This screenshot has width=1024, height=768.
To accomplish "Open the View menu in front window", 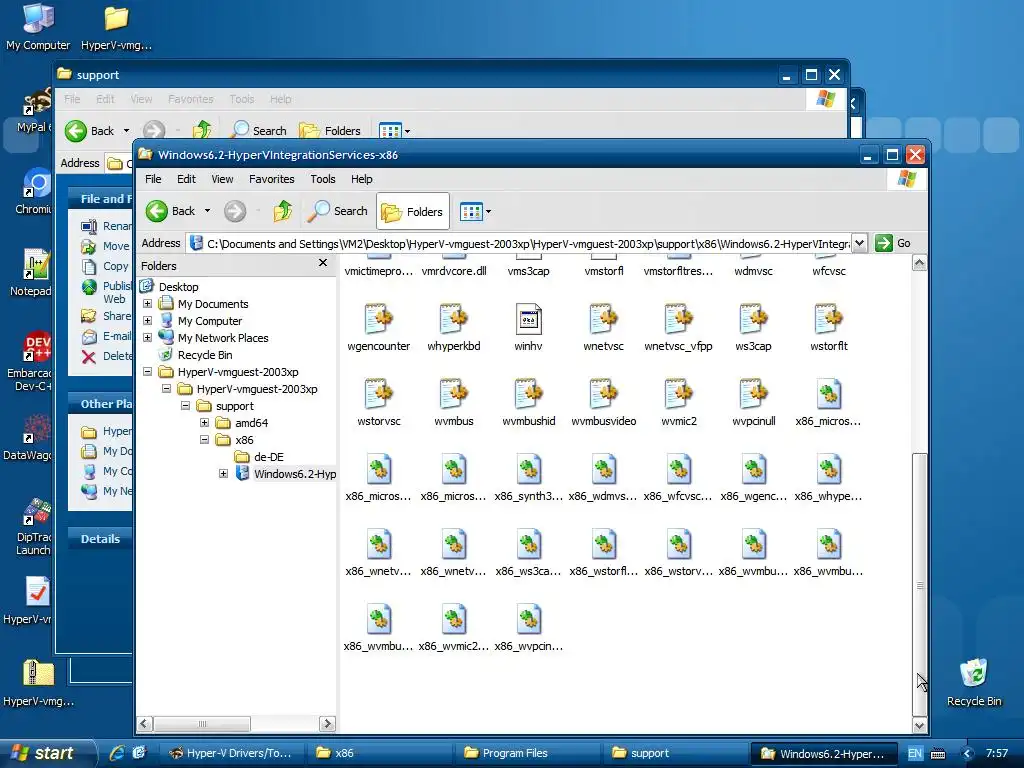I will click(x=222, y=179).
